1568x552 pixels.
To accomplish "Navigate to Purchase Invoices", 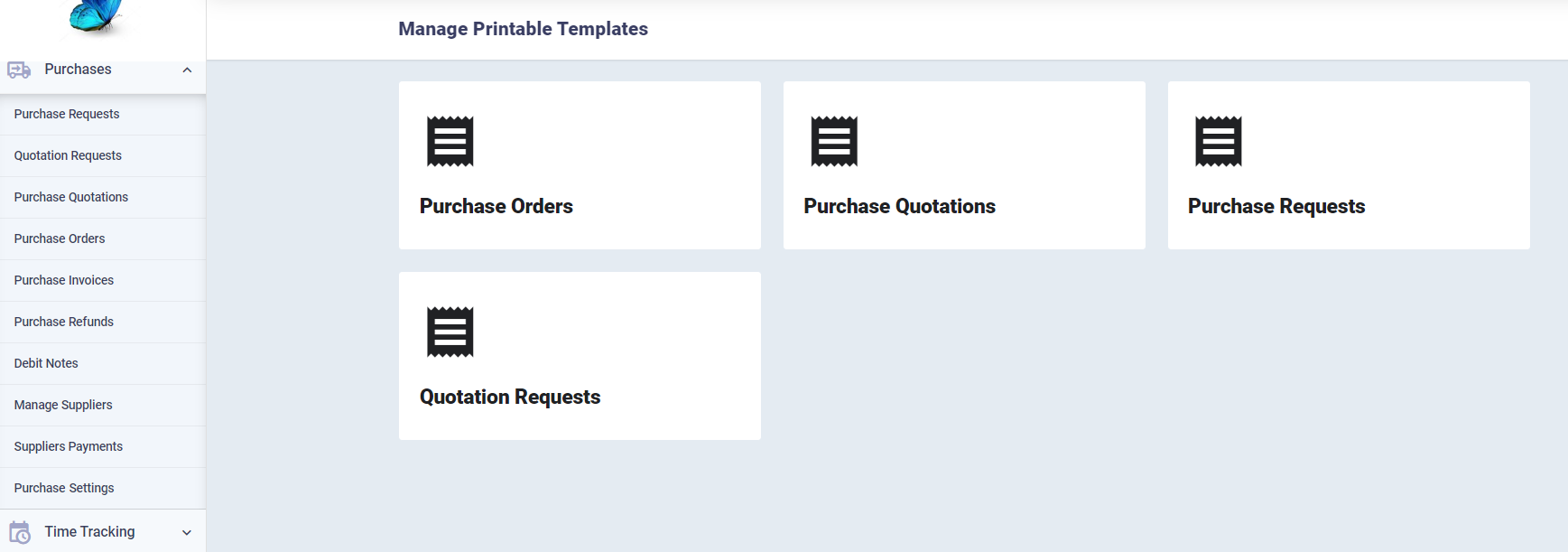I will (64, 280).
